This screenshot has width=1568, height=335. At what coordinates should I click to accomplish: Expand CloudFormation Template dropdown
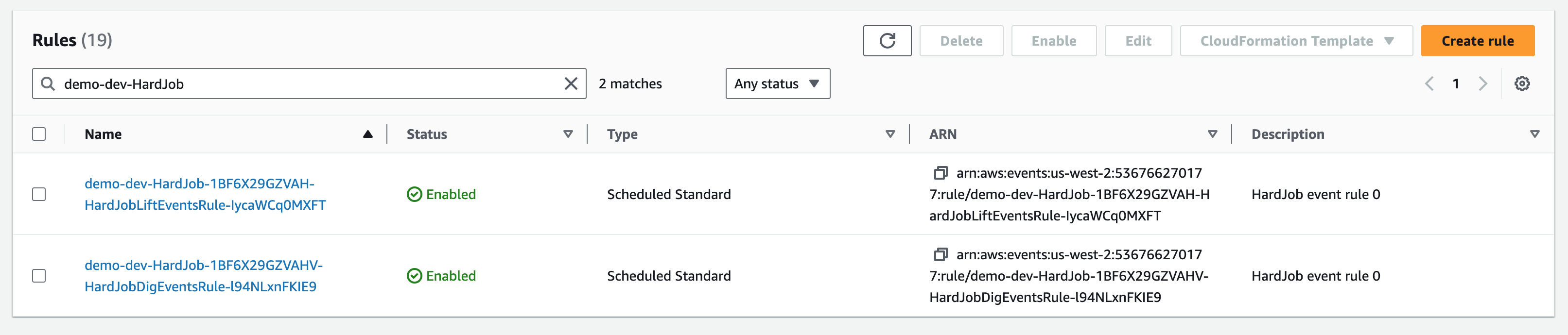[1296, 41]
